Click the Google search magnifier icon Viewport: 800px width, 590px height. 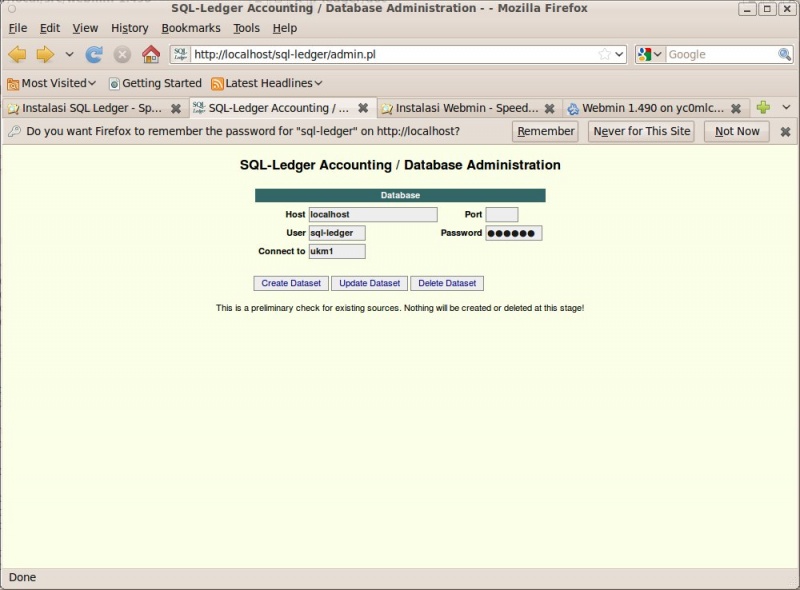tap(782, 54)
